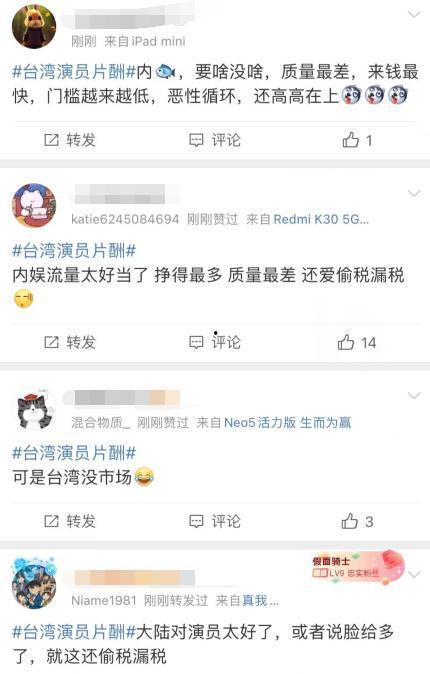
Task: Tap the 假面骑士 LV9 fan badge
Action: pyautogui.click(x=358, y=567)
